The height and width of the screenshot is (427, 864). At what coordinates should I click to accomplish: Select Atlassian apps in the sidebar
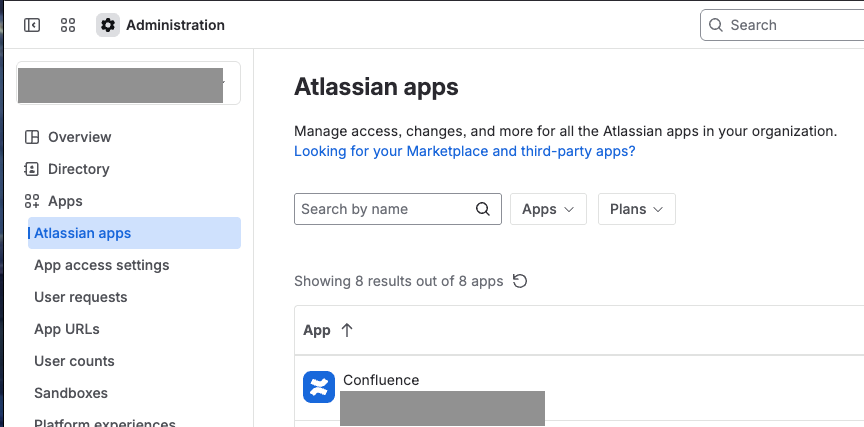134,233
